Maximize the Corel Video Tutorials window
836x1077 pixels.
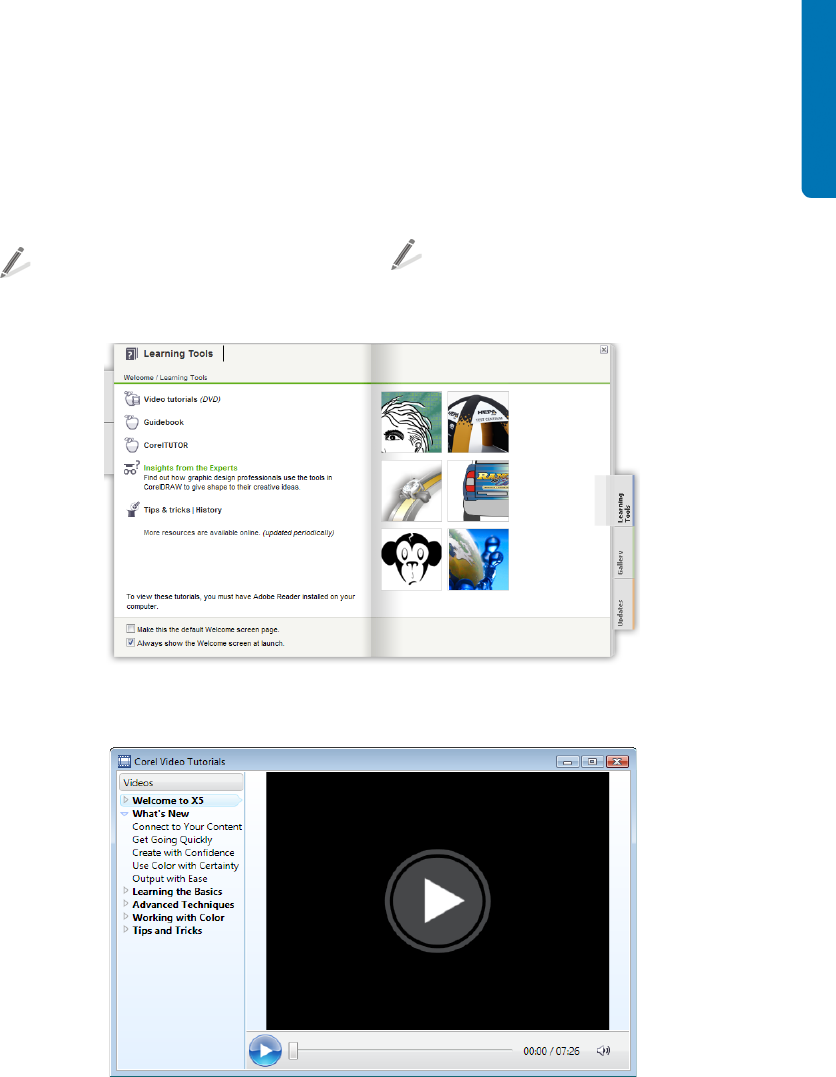coord(592,762)
